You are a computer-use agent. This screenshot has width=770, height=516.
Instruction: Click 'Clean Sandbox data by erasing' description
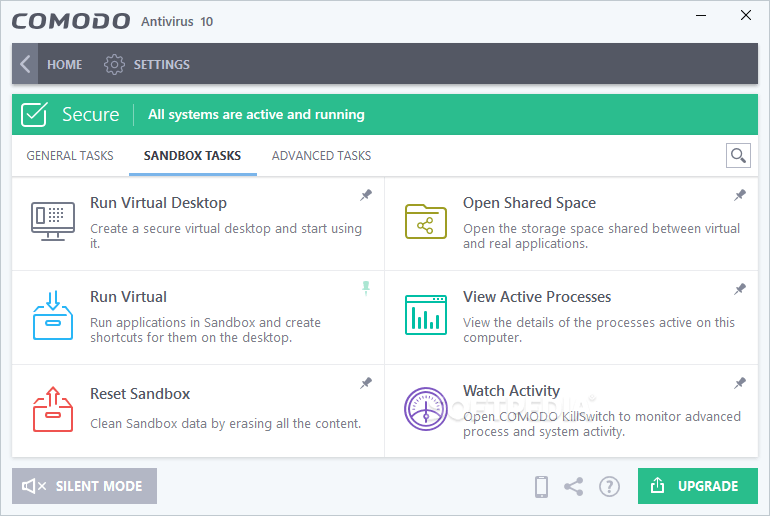[x=225, y=424]
